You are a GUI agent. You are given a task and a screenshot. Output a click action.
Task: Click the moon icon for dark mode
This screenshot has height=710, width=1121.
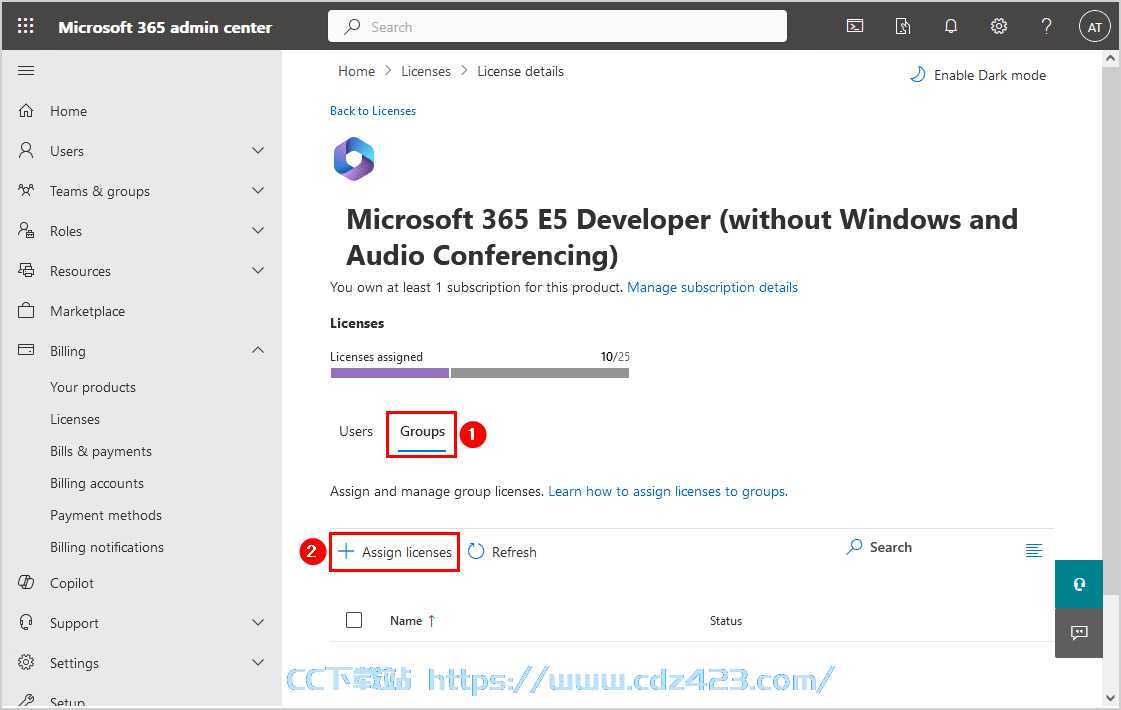tap(917, 74)
